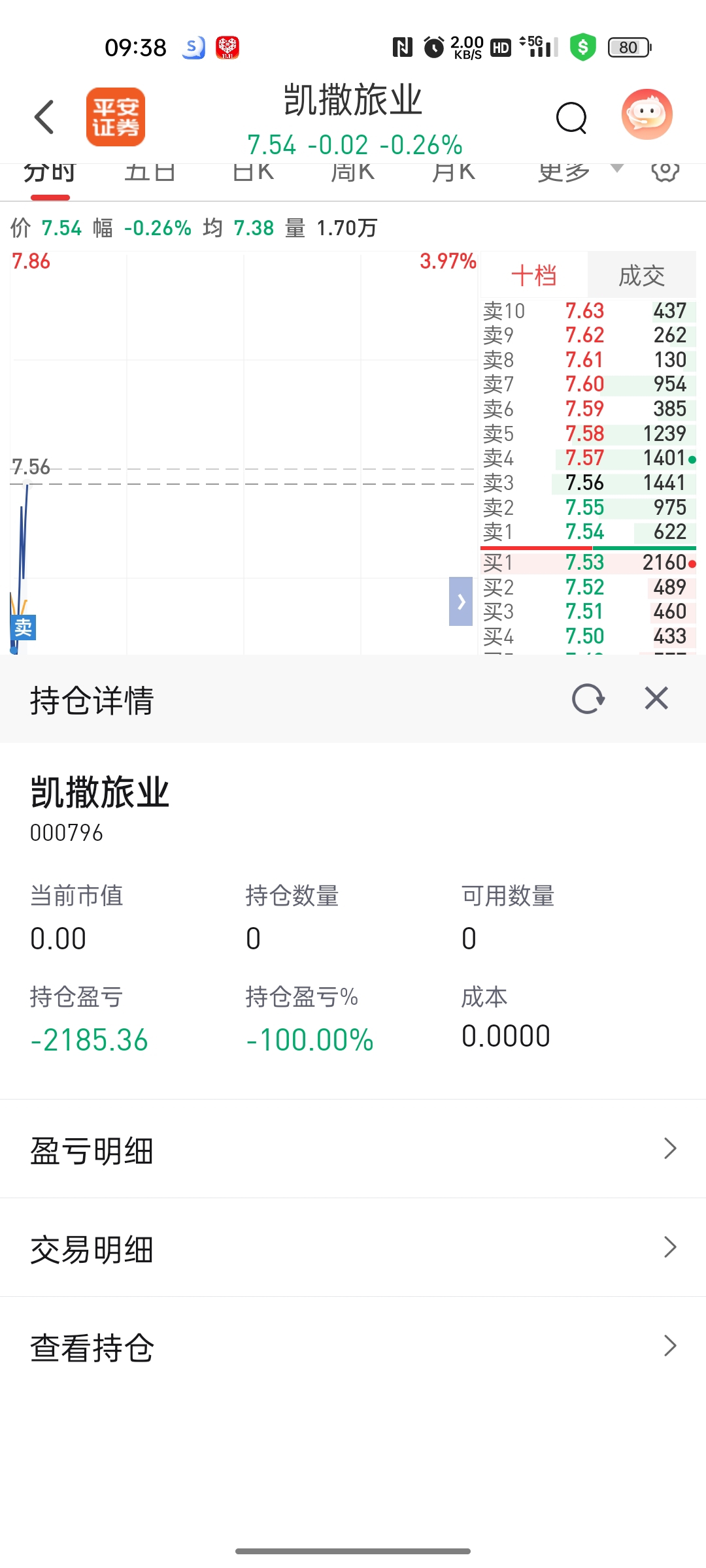
Task: Select the 买2 price 7.52 row
Action: click(588, 587)
